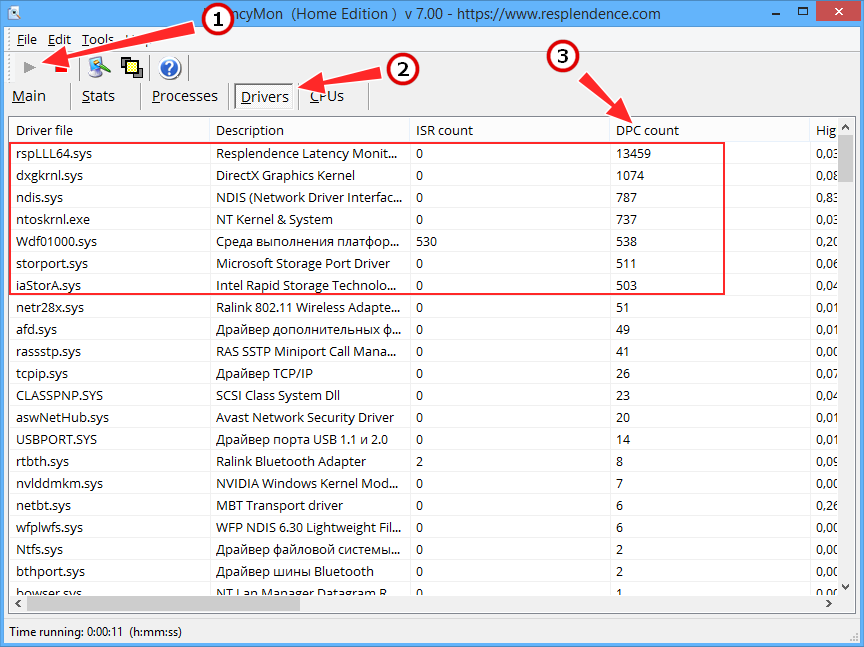The height and width of the screenshot is (647, 864).
Task: Click the overlapping yellow squares toolbar icon
Action: click(132, 68)
